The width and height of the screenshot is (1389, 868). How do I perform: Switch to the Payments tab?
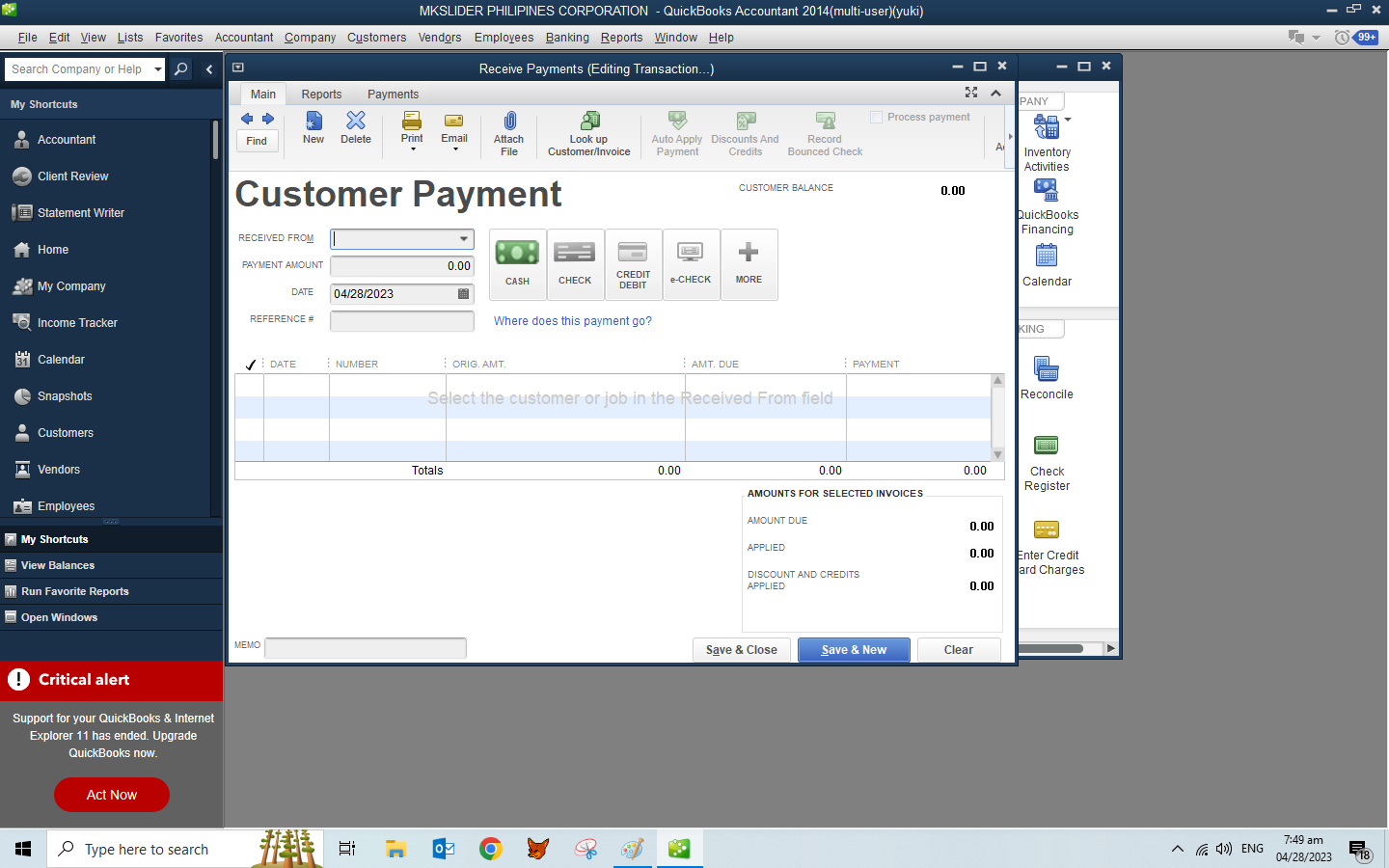(x=393, y=95)
